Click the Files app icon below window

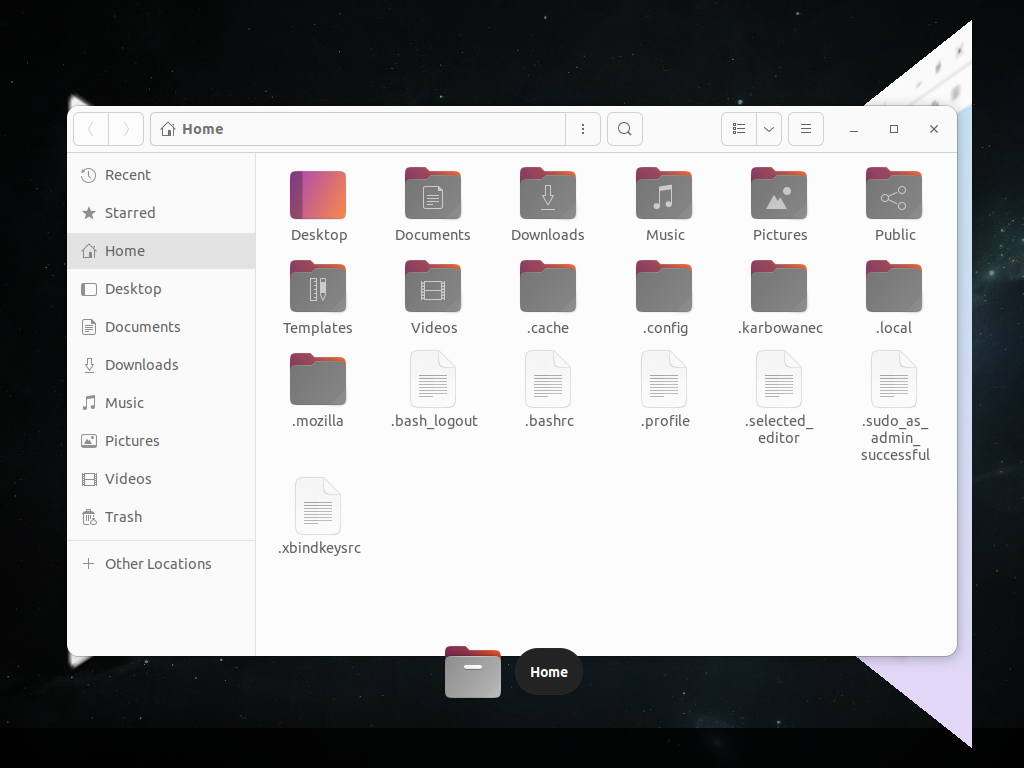pos(473,671)
